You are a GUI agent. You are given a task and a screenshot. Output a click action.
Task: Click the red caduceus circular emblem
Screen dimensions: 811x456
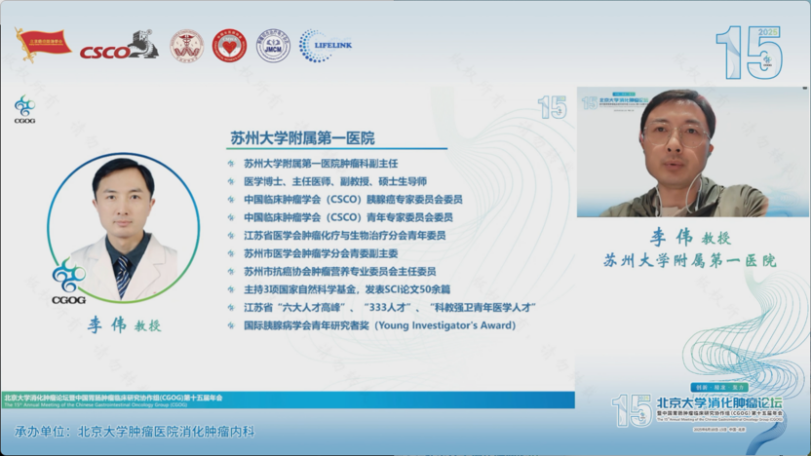186,45
